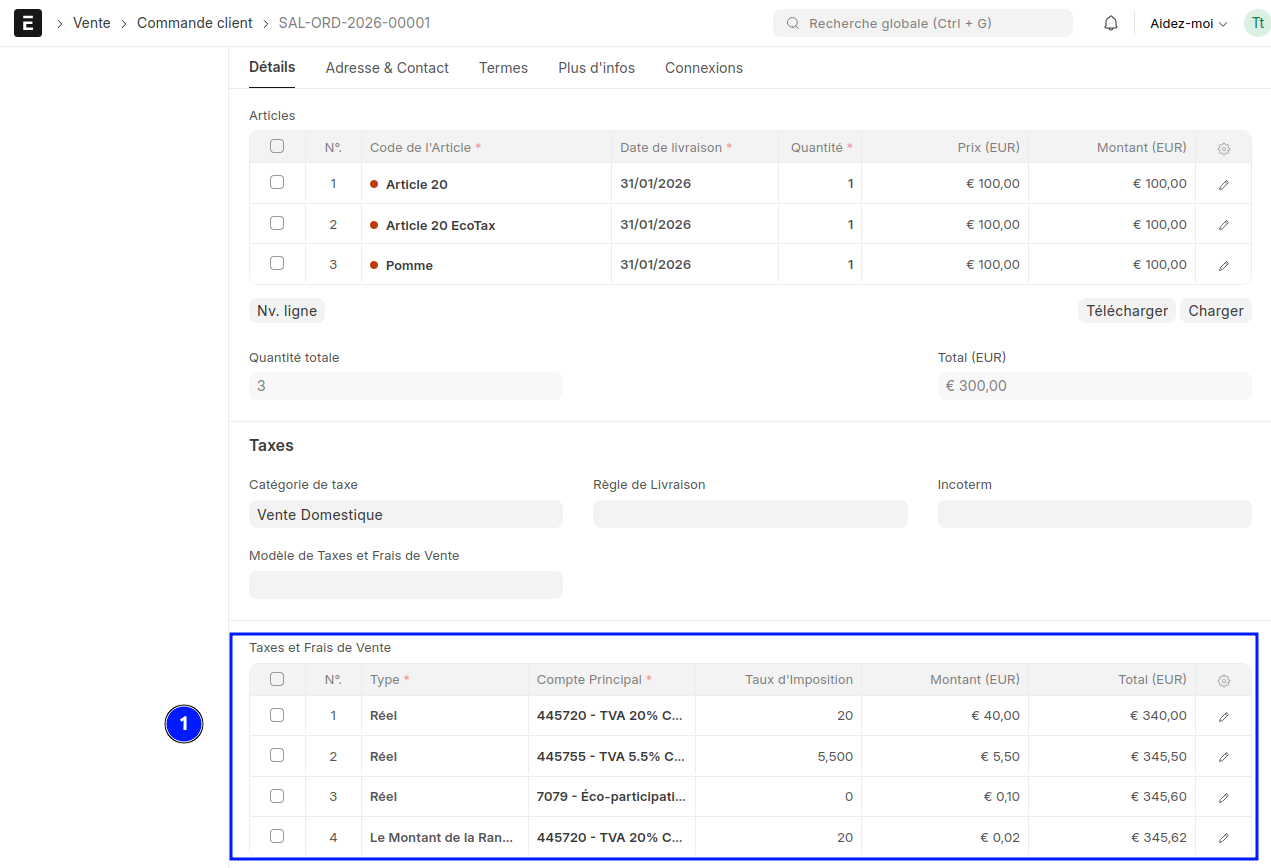The height and width of the screenshot is (868, 1271).
Task: Open the Catégorie de taxe field
Action: pos(406,514)
